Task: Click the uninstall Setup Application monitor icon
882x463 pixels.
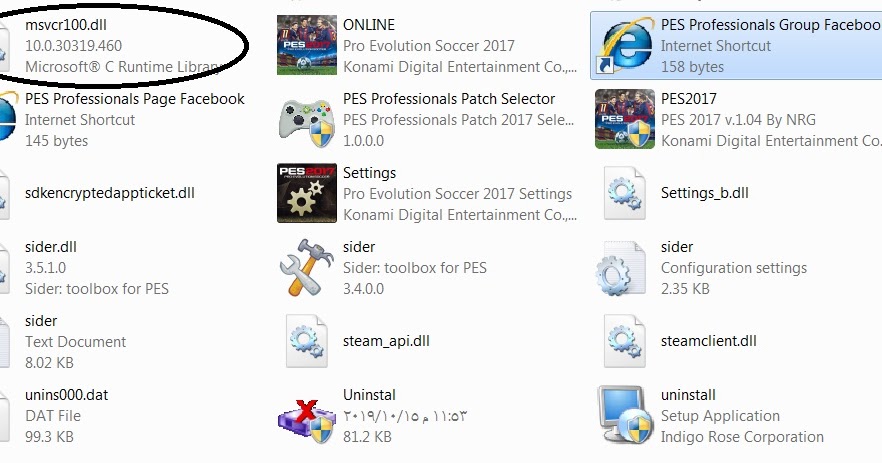Action: coord(624,415)
